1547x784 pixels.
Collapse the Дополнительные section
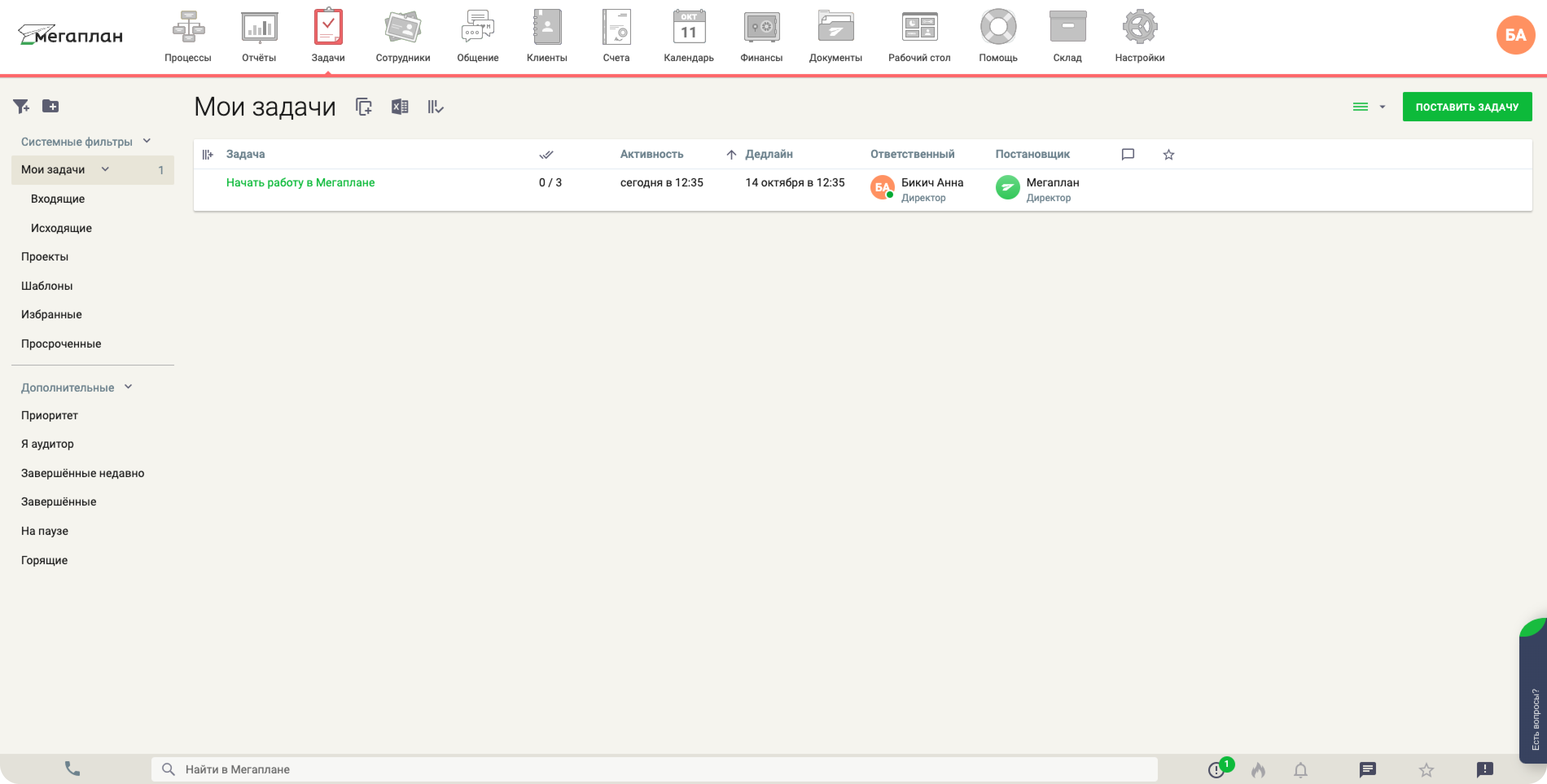tap(128, 387)
